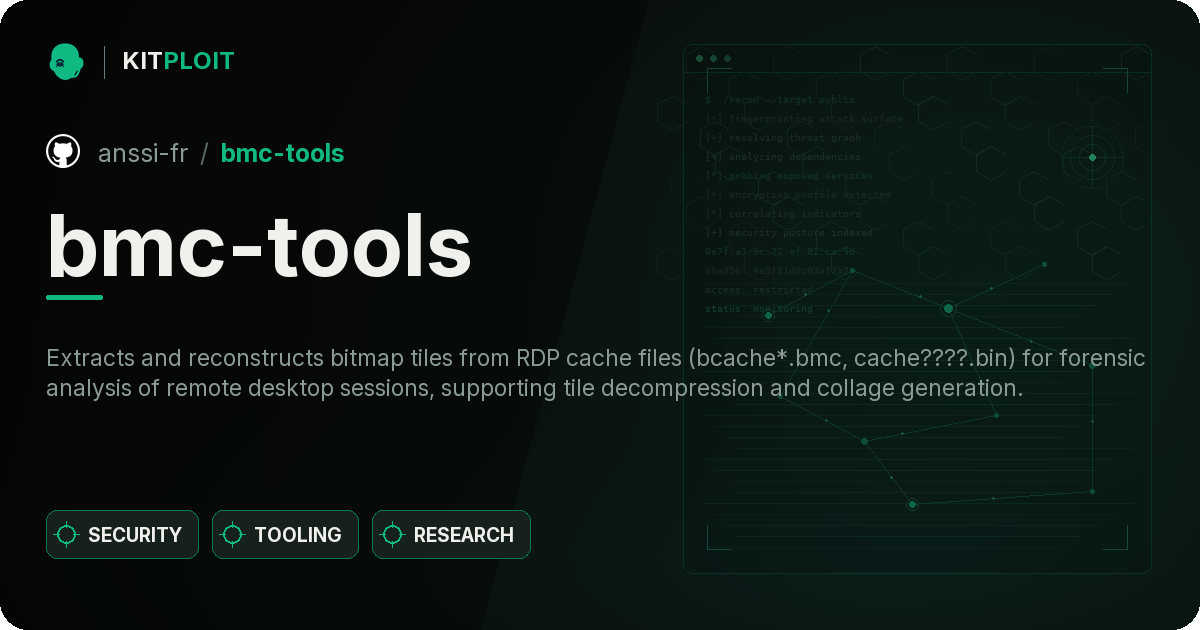Click terminal line 'status: monitoring'
The width and height of the screenshot is (1200, 630).
[x=759, y=309]
